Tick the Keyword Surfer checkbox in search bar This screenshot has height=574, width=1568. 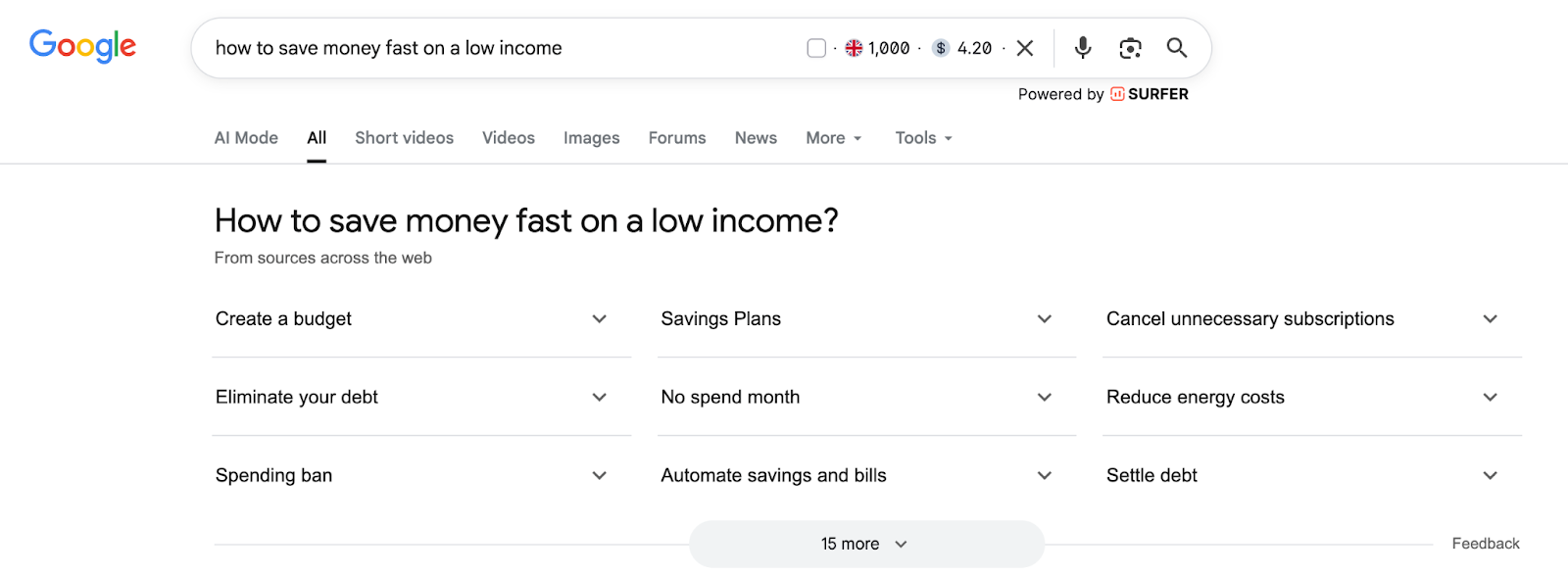(x=816, y=47)
